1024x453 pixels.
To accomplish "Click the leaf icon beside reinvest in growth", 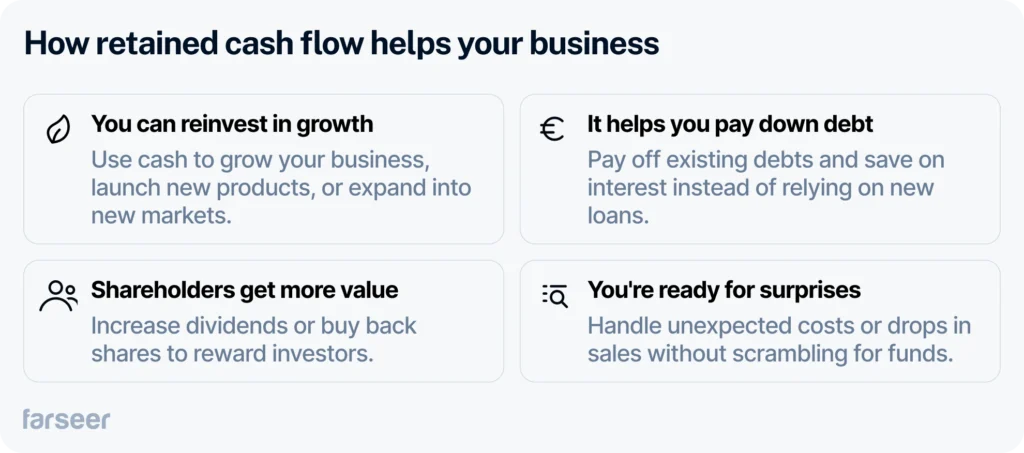I will click(x=58, y=131).
